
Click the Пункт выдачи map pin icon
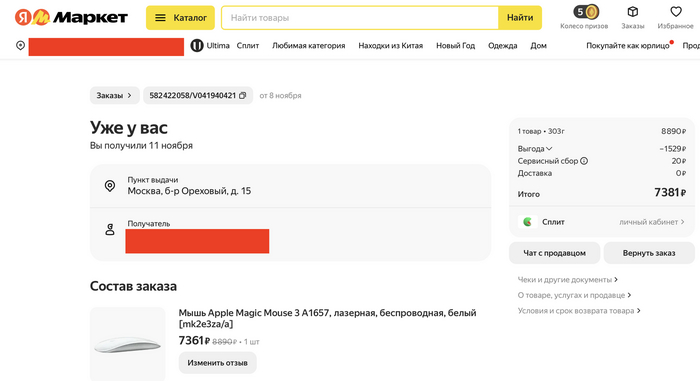point(110,186)
